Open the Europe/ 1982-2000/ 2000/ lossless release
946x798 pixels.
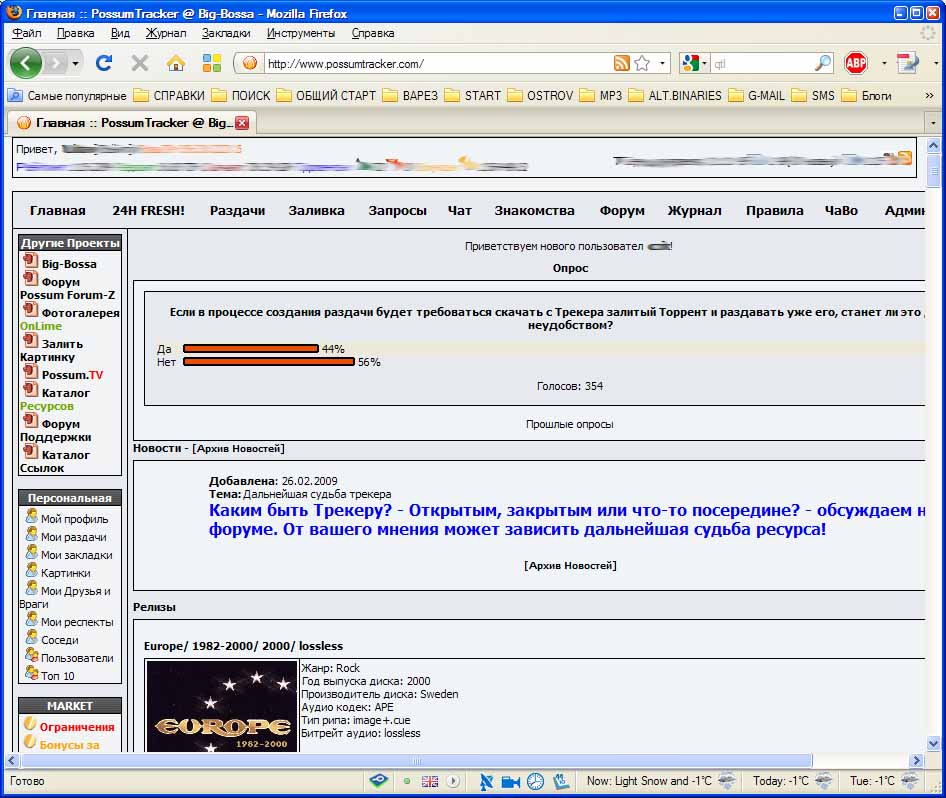click(x=243, y=646)
